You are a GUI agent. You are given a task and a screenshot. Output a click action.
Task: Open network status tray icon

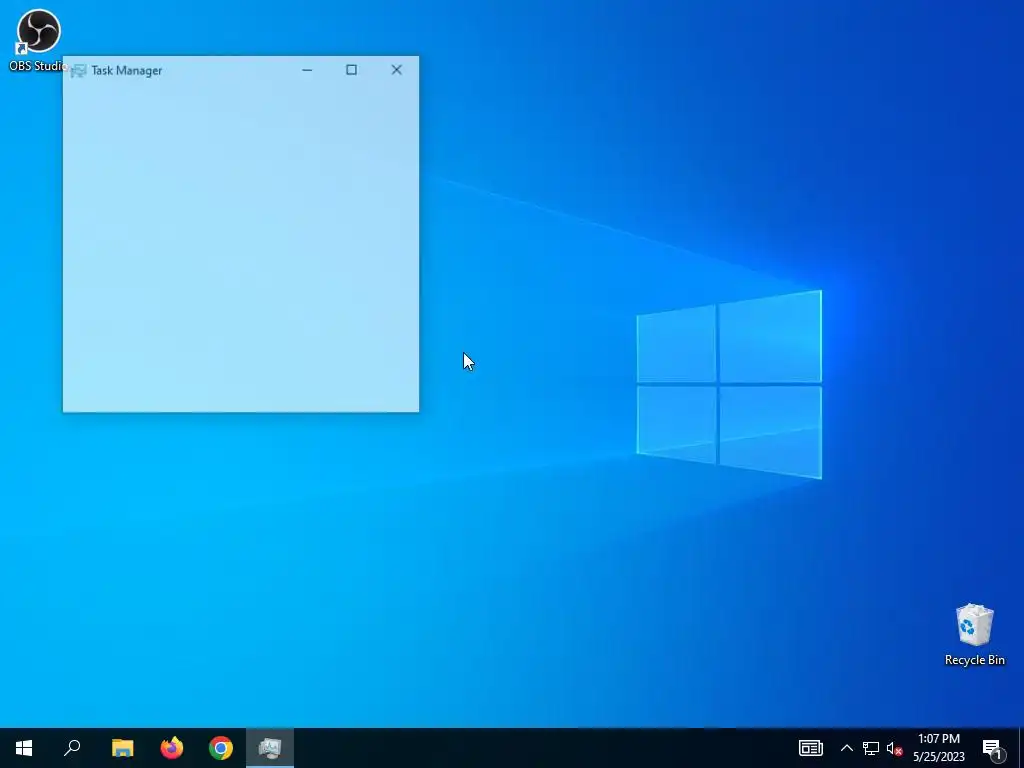click(x=871, y=748)
